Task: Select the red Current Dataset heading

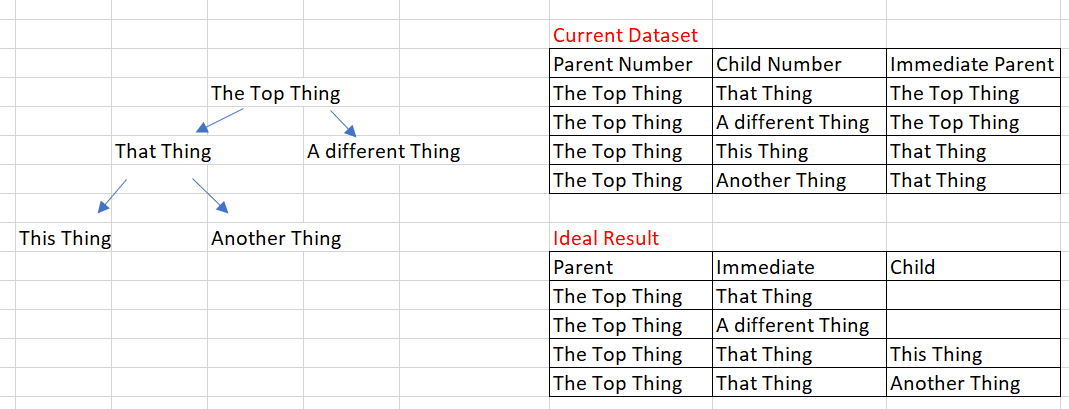Action: tap(625, 36)
